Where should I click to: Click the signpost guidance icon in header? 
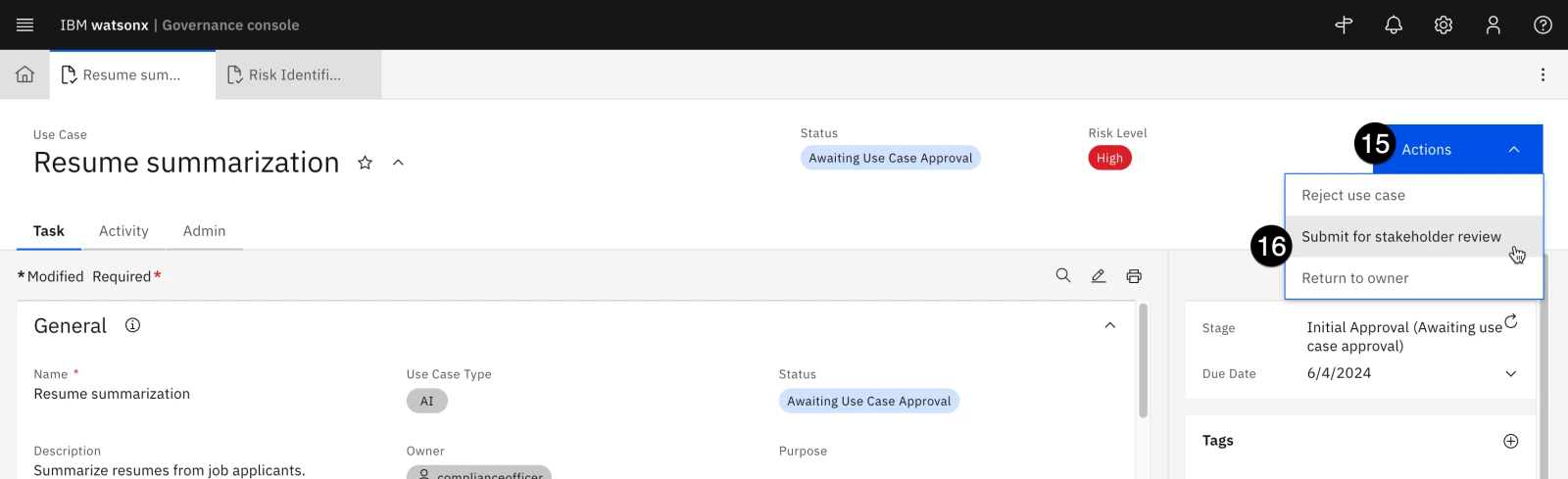point(1344,24)
